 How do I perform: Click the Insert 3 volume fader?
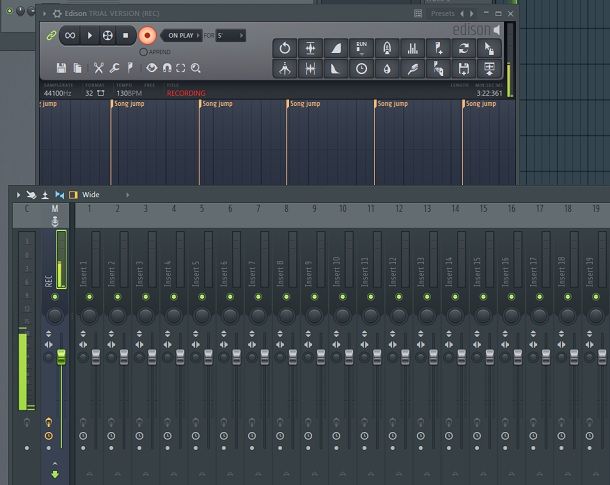tap(152, 357)
